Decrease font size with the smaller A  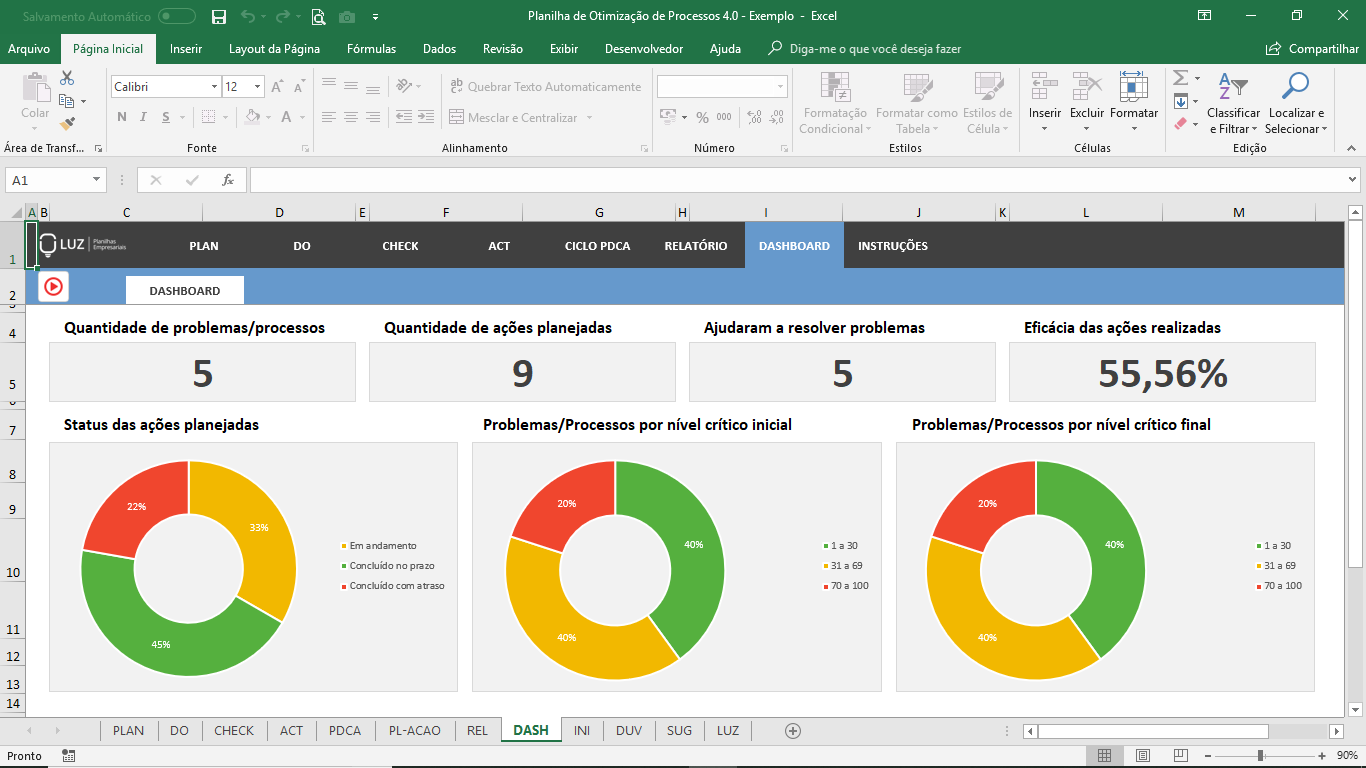298,87
